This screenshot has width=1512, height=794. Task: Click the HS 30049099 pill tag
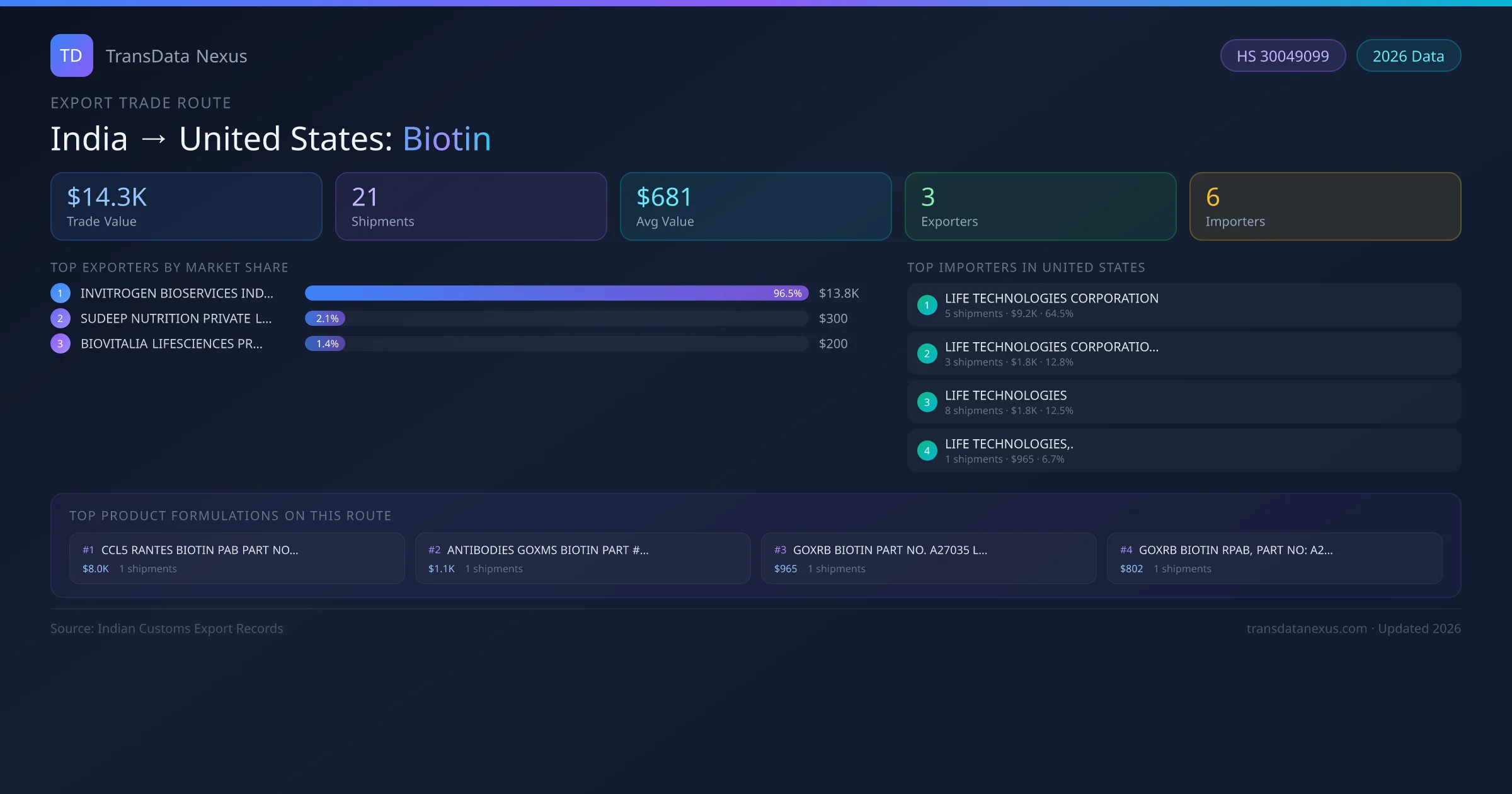click(x=1283, y=56)
